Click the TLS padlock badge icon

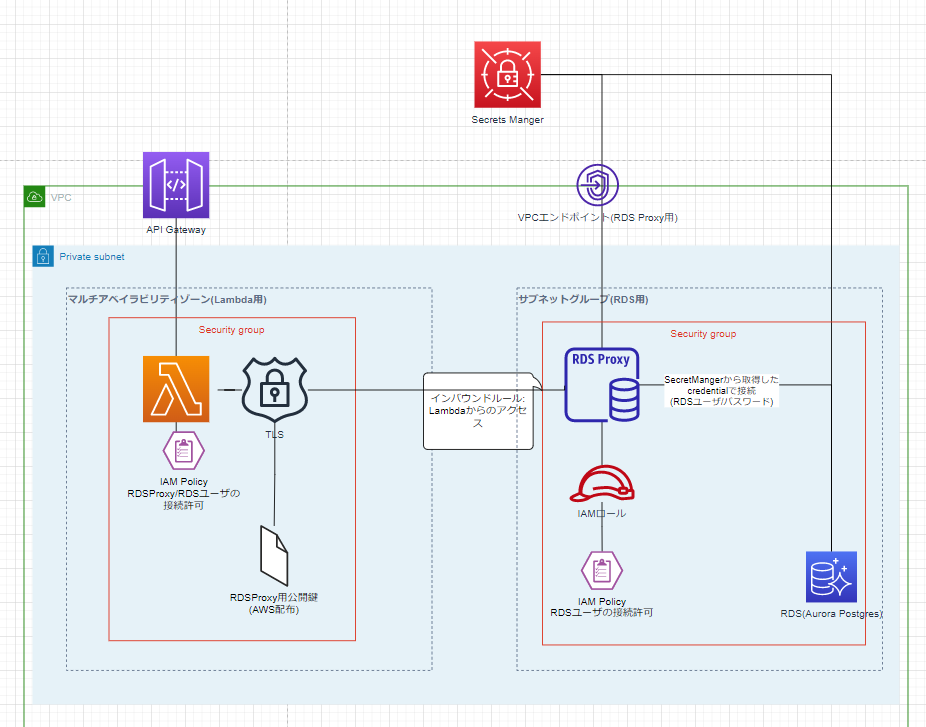point(275,390)
